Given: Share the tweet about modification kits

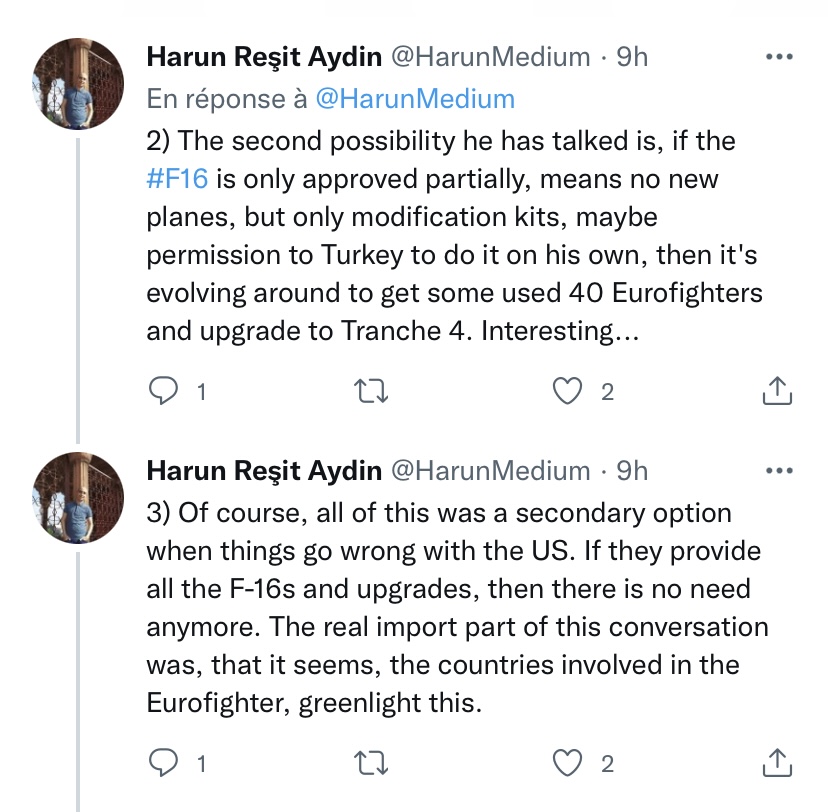Looking at the screenshot, I should (x=777, y=392).
